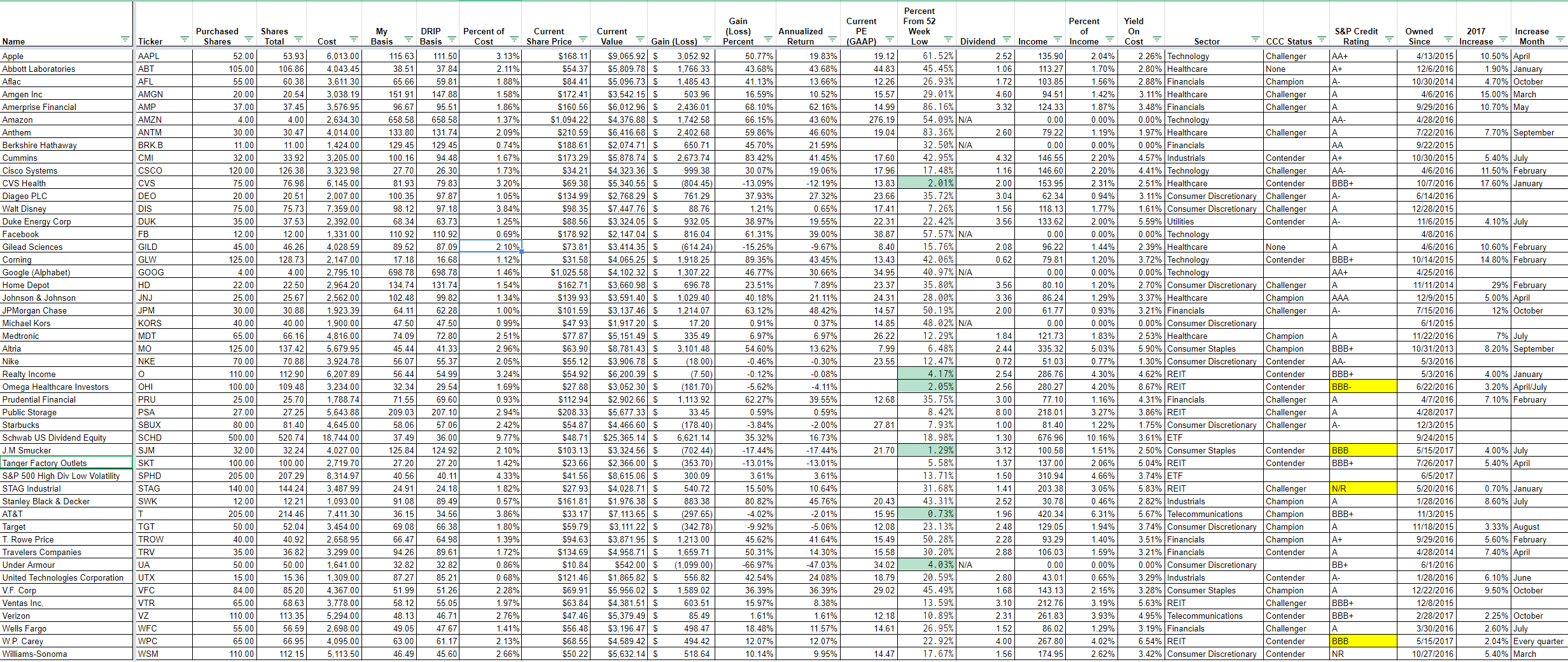Click the Tanger Factory Outlets cell
The width and height of the screenshot is (1568, 662).
coord(67,463)
